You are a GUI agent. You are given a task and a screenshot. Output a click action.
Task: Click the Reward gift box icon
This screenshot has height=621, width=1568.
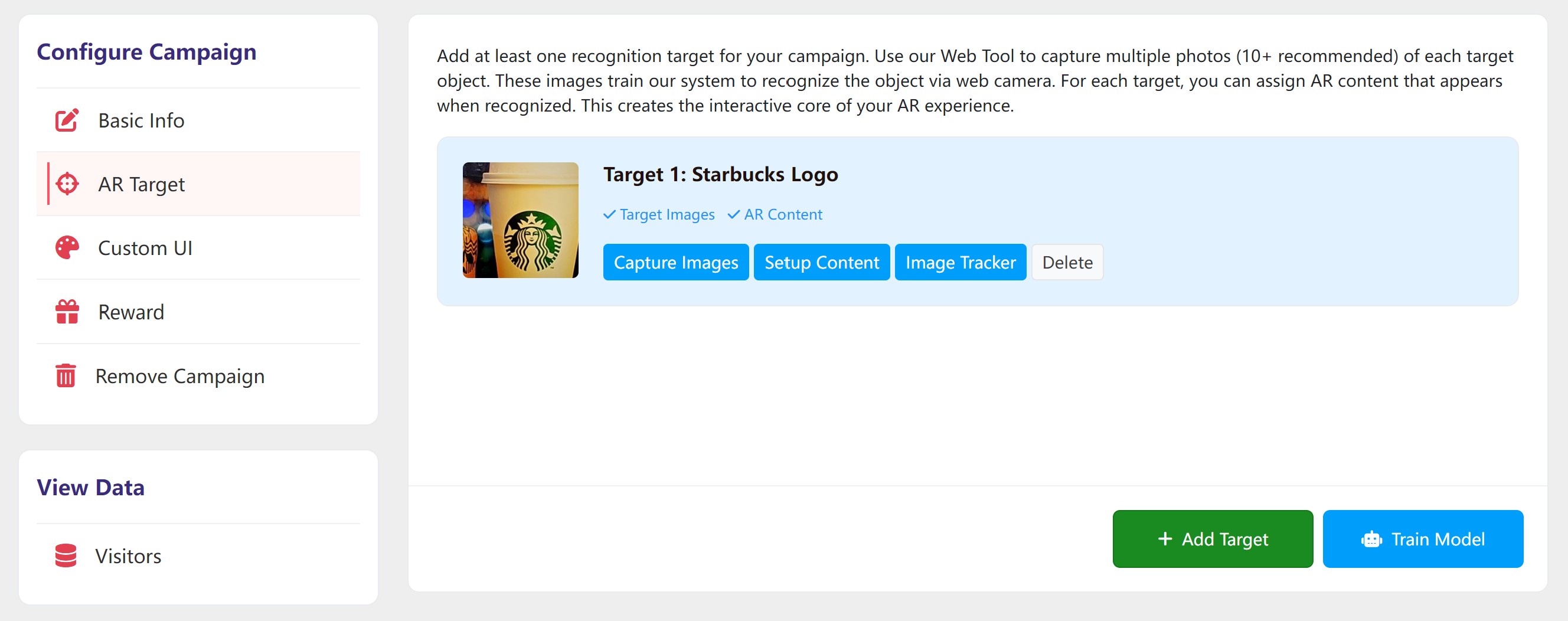pos(67,312)
